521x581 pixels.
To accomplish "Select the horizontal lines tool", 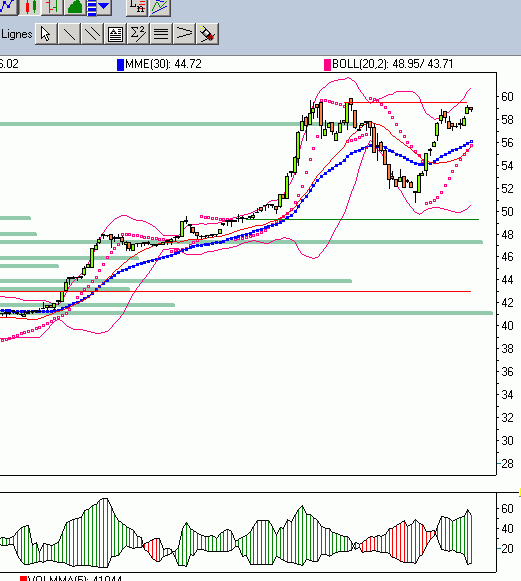I will point(161,34).
